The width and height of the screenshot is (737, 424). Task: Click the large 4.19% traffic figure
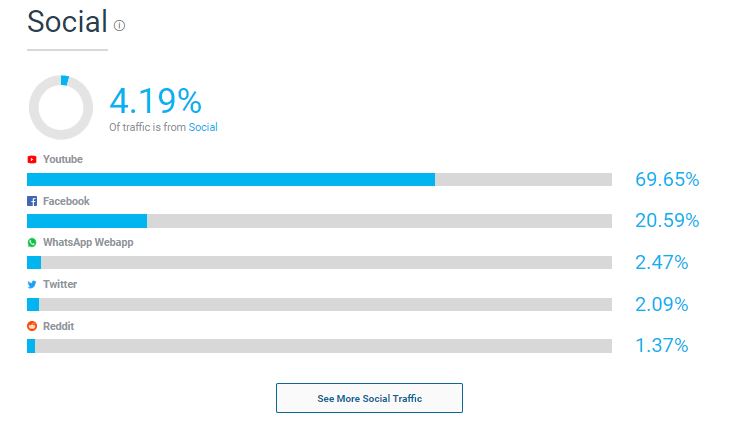(156, 101)
